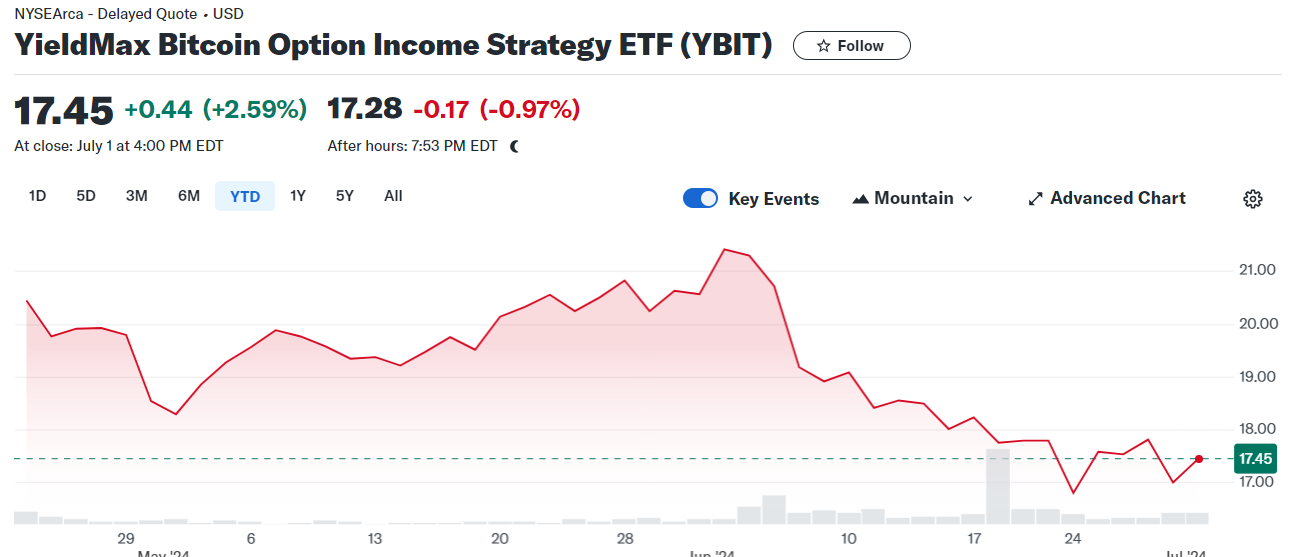The image size is (1295, 557).
Task: Switch to the 3M range
Action: click(x=137, y=196)
